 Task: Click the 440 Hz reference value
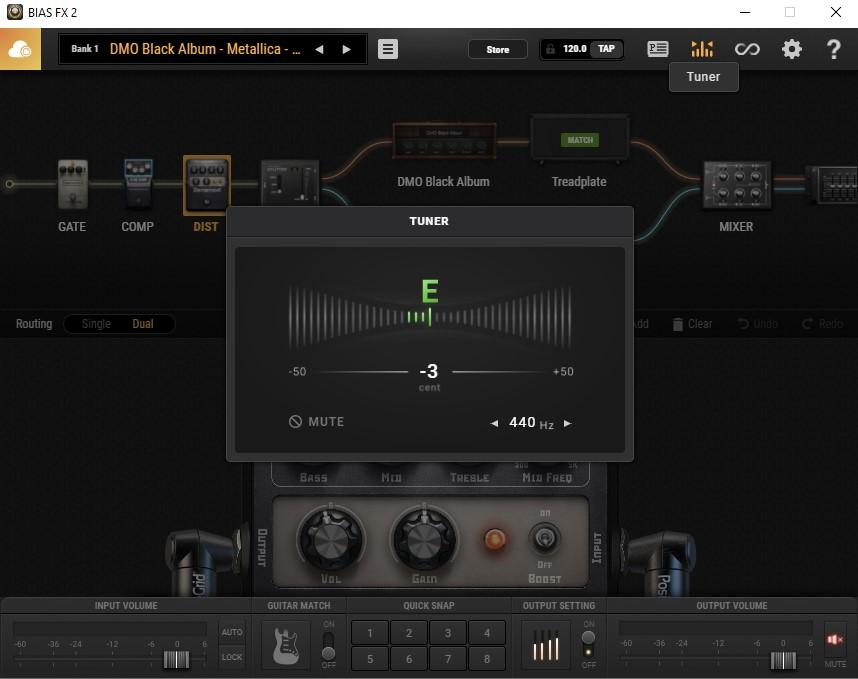point(531,422)
